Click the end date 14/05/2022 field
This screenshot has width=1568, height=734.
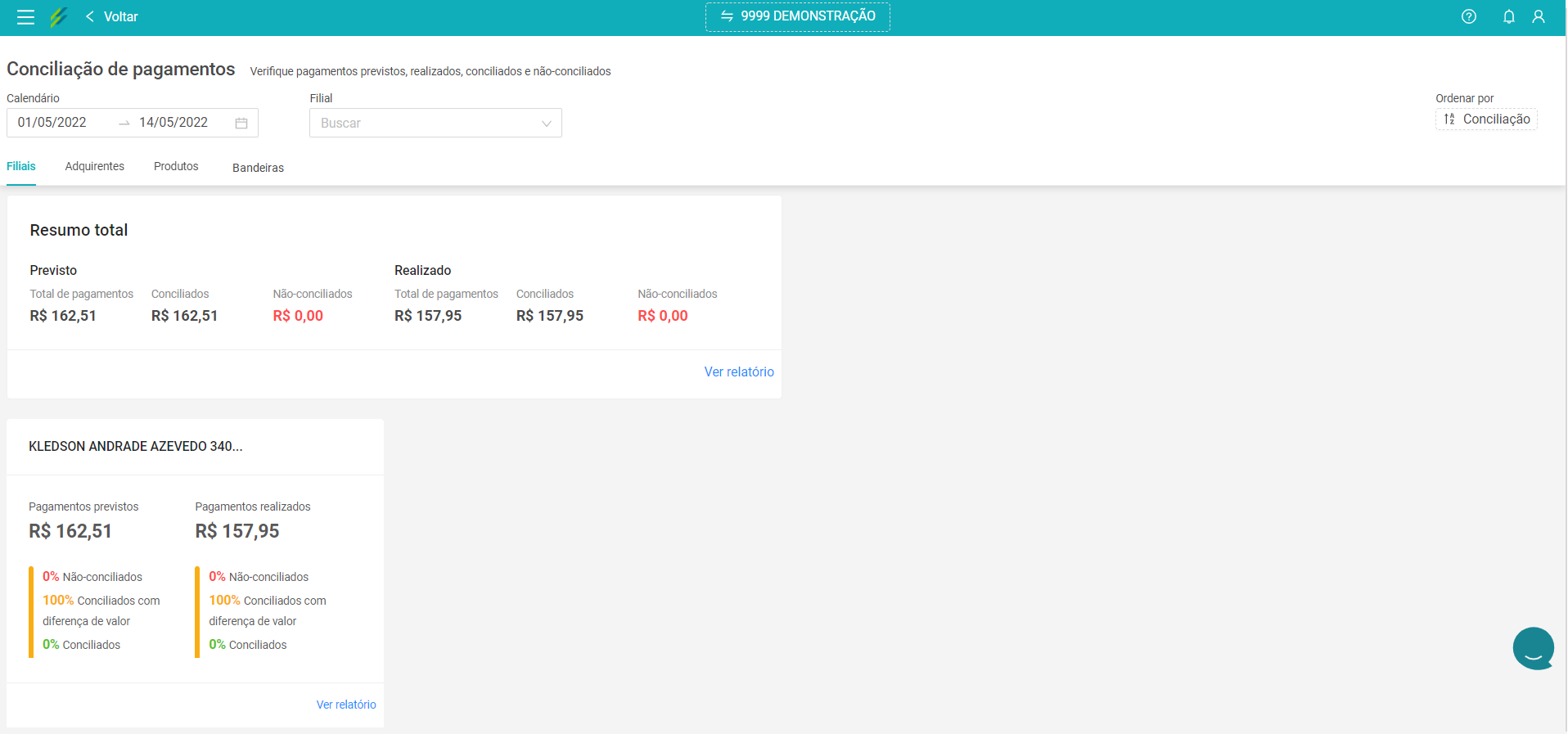pyautogui.click(x=173, y=123)
